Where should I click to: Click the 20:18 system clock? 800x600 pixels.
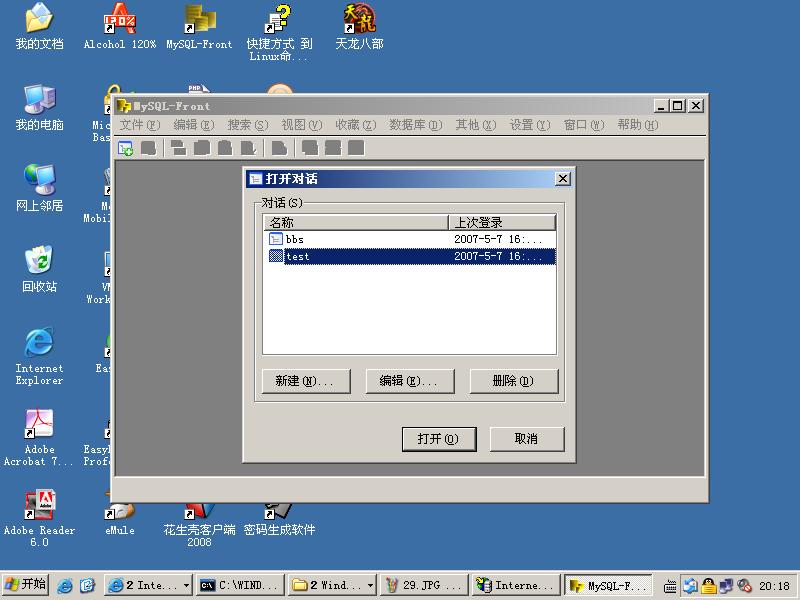774,586
